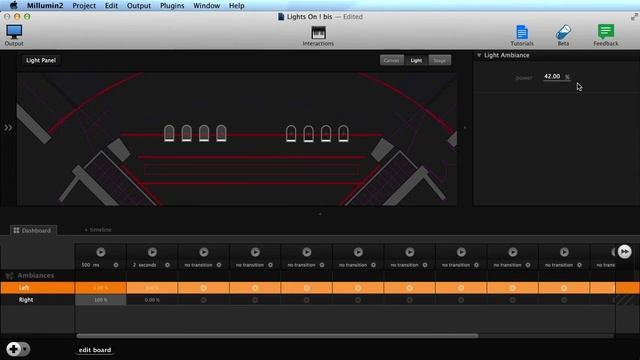Toggle the Right ambiance circle in ninth column
The image size is (640, 360).
[x=512, y=300]
